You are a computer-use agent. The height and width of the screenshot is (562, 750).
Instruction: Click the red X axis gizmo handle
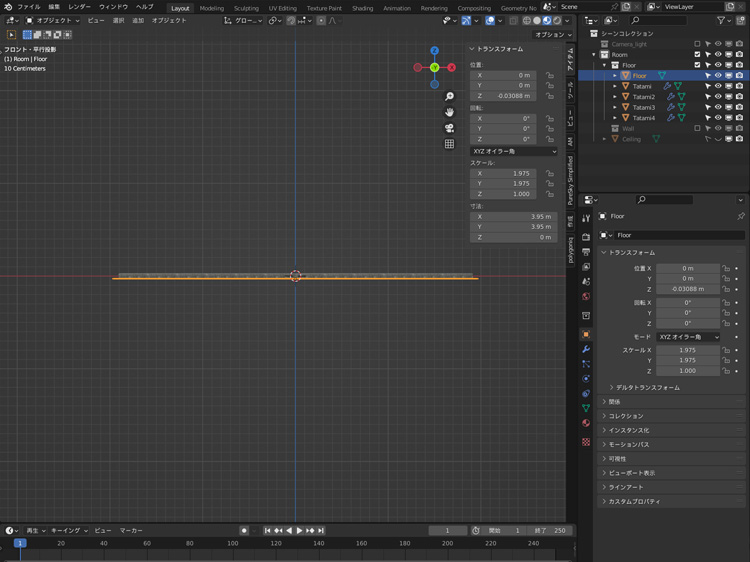pos(451,67)
